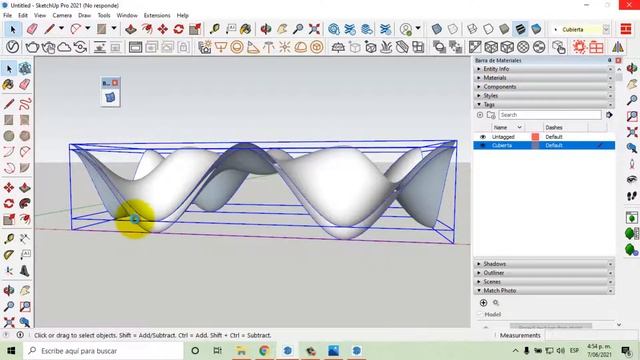Select the Circle tool in left toolbar

tap(9, 136)
